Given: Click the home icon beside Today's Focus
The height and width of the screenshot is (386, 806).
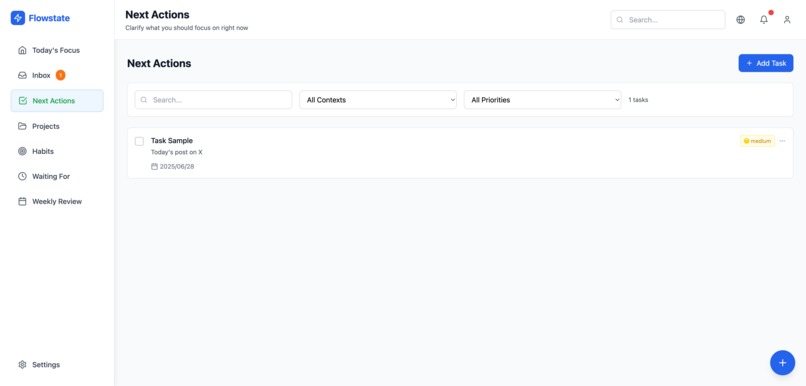Looking at the screenshot, I should pyautogui.click(x=22, y=50).
